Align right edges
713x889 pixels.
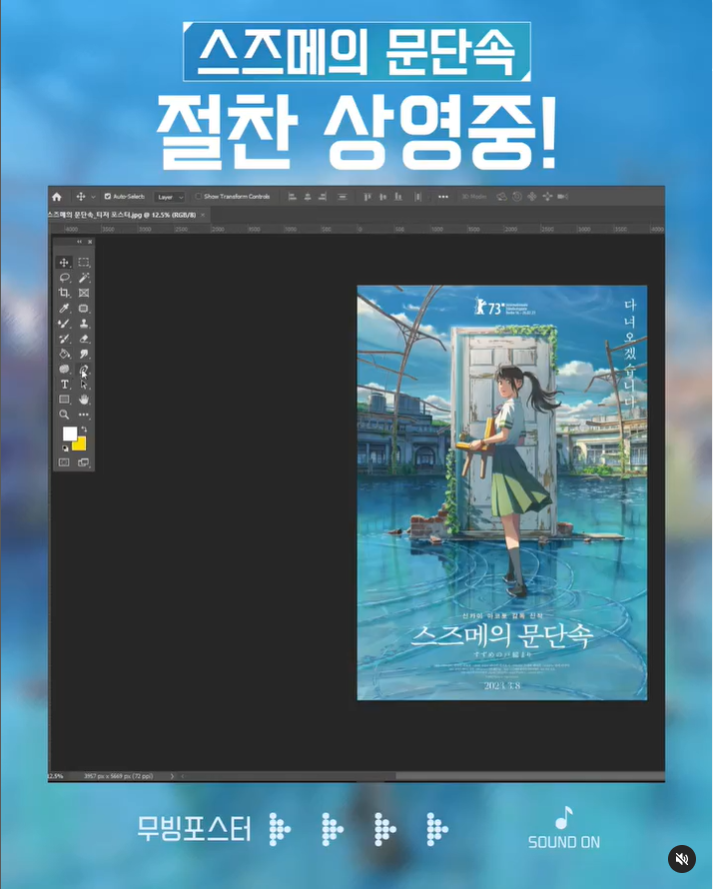tap(322, 197)
